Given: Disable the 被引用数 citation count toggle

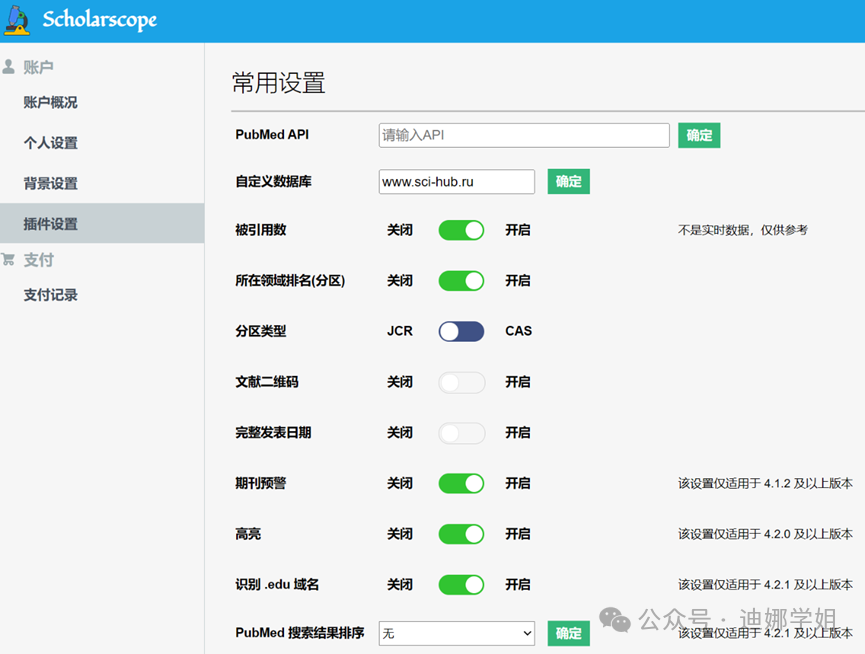Looking at the screenshot, I should pos(460,230).
